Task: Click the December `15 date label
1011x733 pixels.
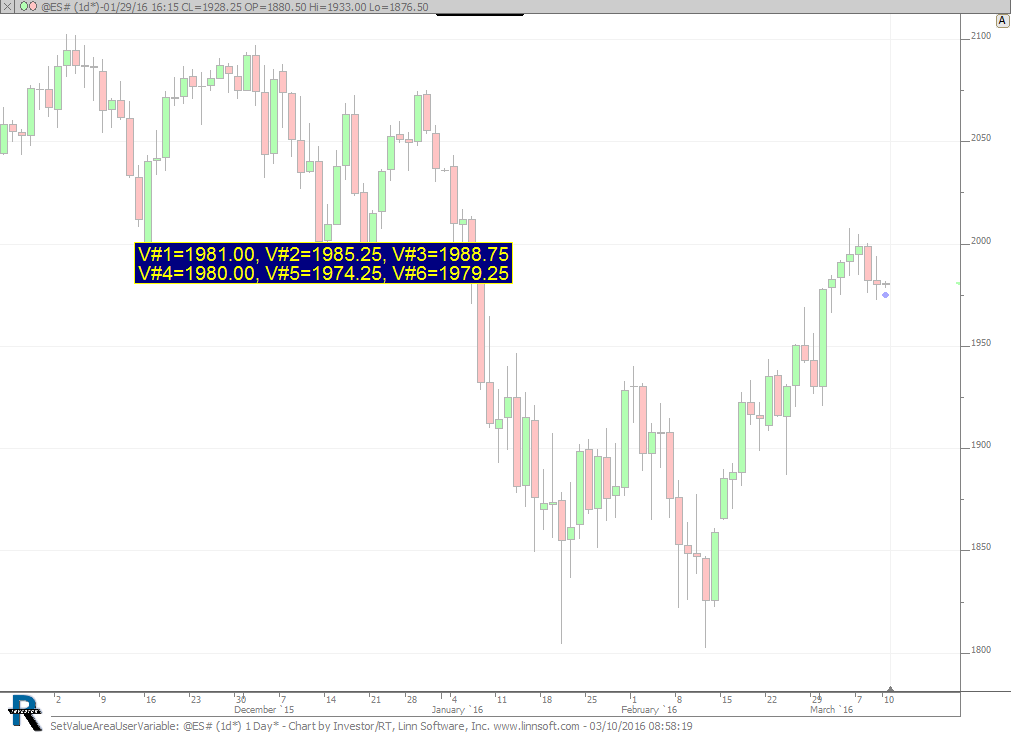Action: pos(264,710)
